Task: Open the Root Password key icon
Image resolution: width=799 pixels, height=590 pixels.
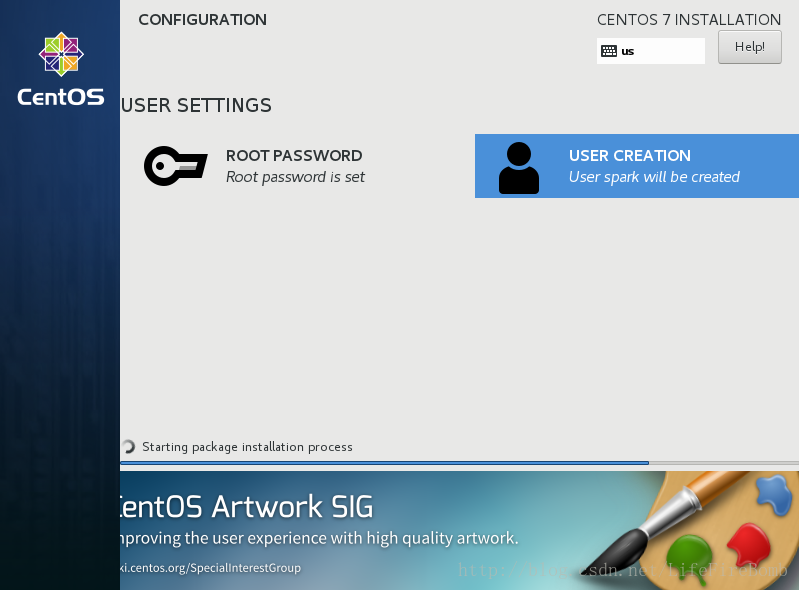Action: pyautogui.click(x=176, y=166)
